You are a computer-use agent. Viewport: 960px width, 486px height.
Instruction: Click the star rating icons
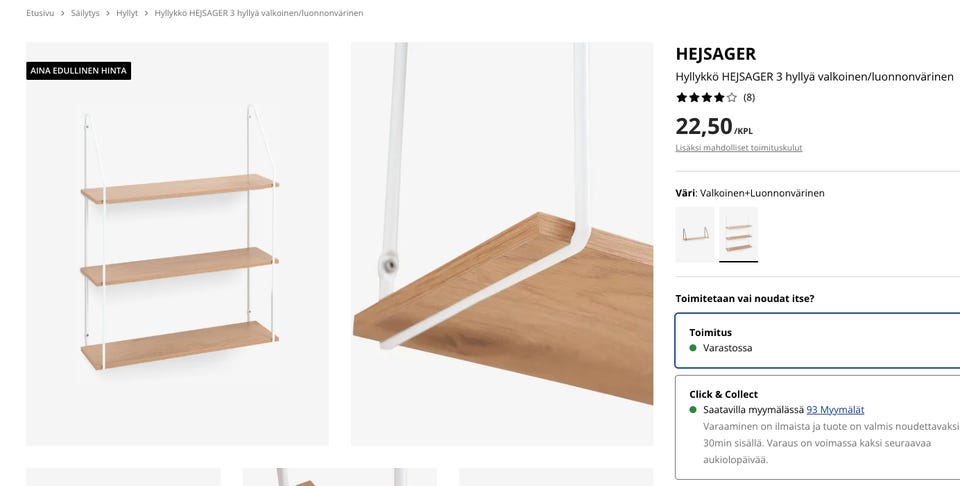707,97
